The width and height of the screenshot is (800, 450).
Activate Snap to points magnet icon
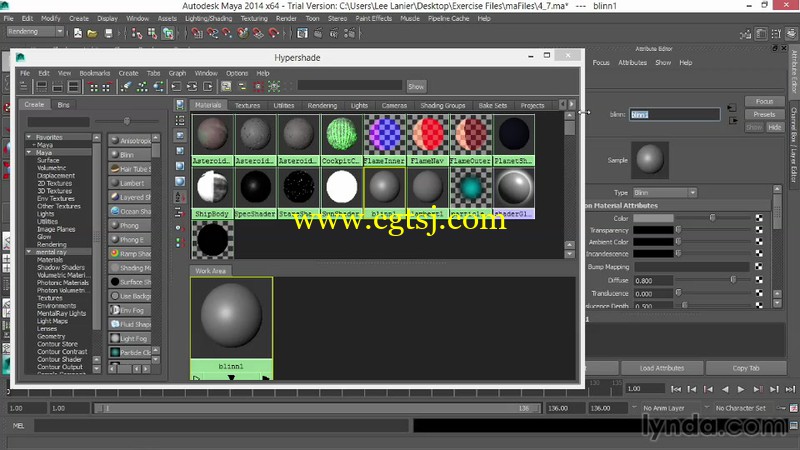pos(228,33)
